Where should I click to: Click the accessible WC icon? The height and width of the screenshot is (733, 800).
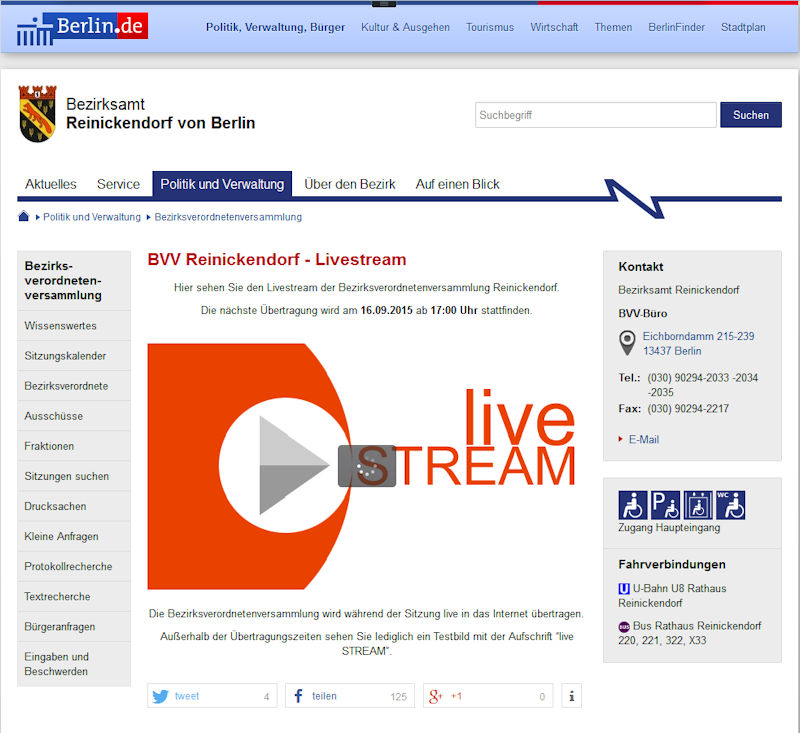point(730,505)
